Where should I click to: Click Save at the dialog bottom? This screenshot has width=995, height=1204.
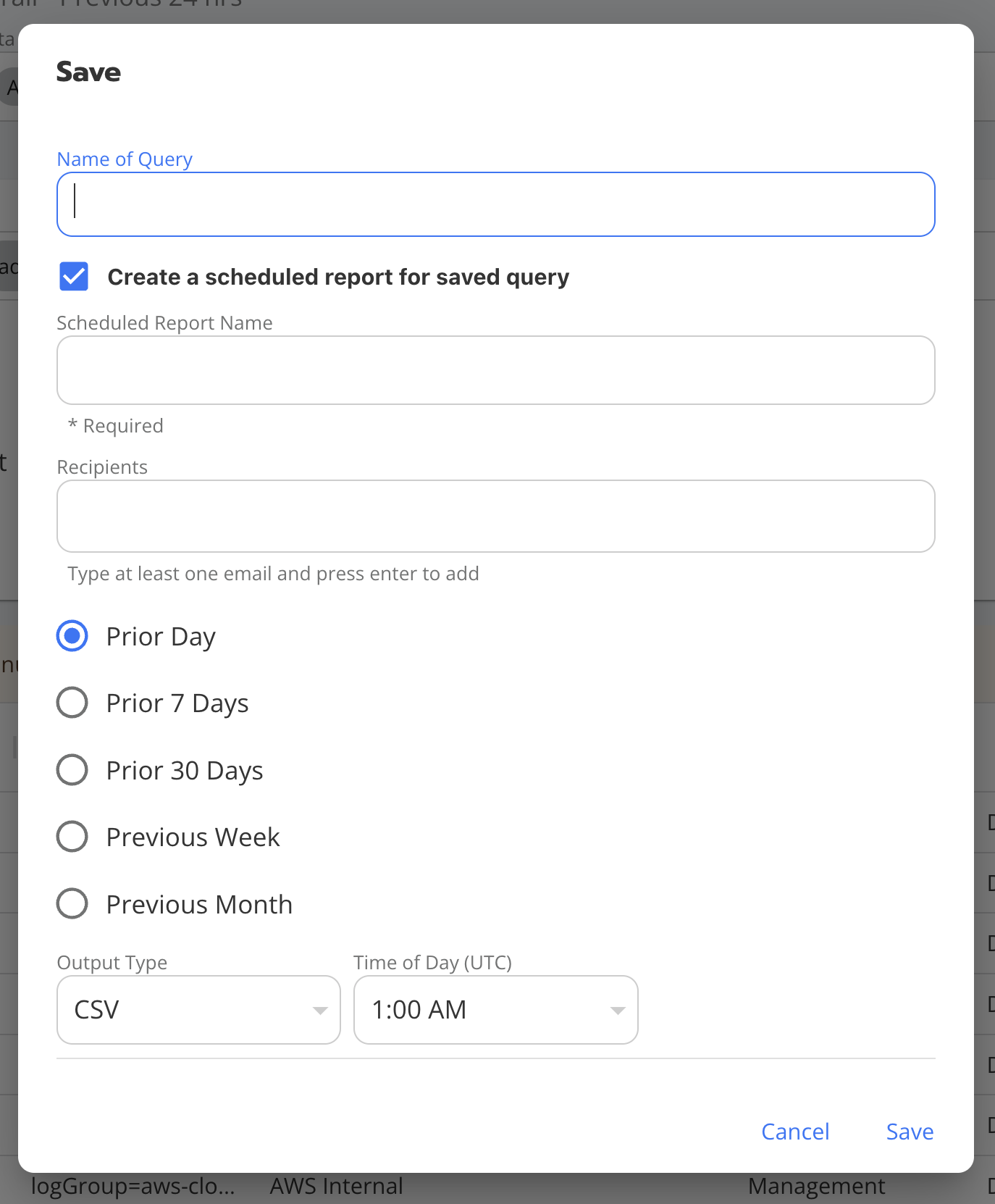[x=910, y=1132]
